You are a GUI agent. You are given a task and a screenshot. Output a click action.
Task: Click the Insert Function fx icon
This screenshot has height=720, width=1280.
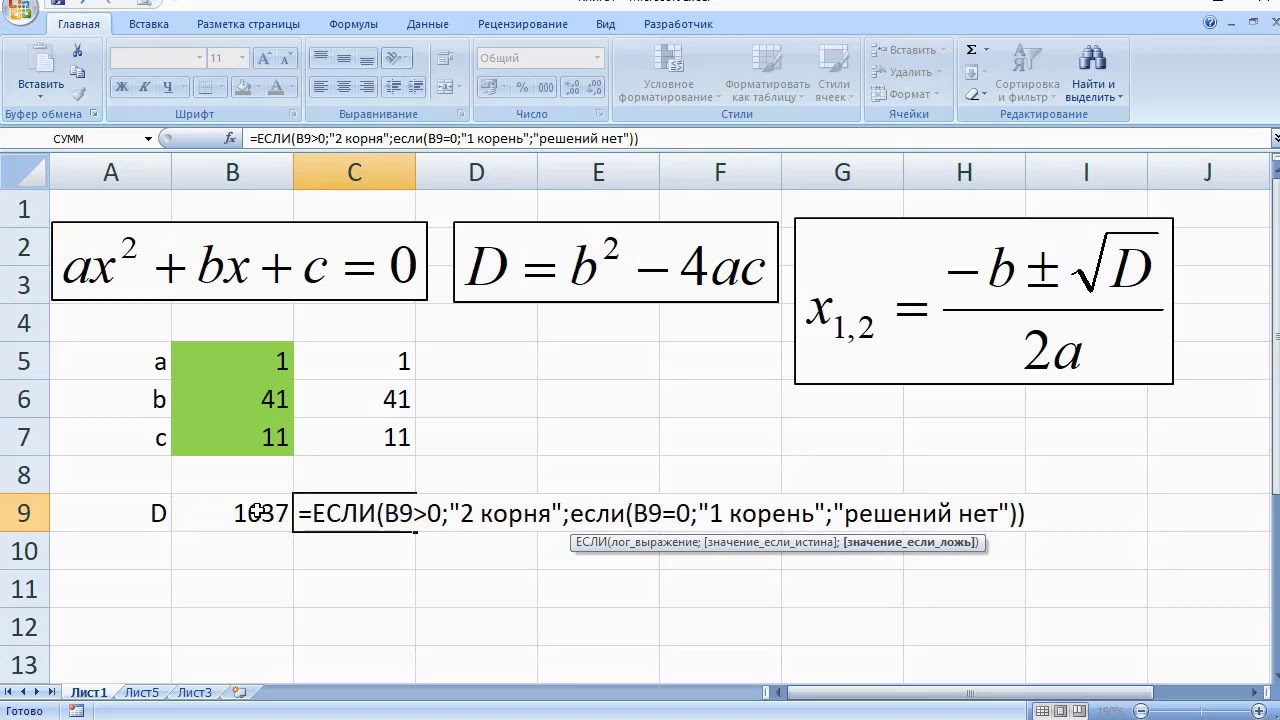point(230,138)
